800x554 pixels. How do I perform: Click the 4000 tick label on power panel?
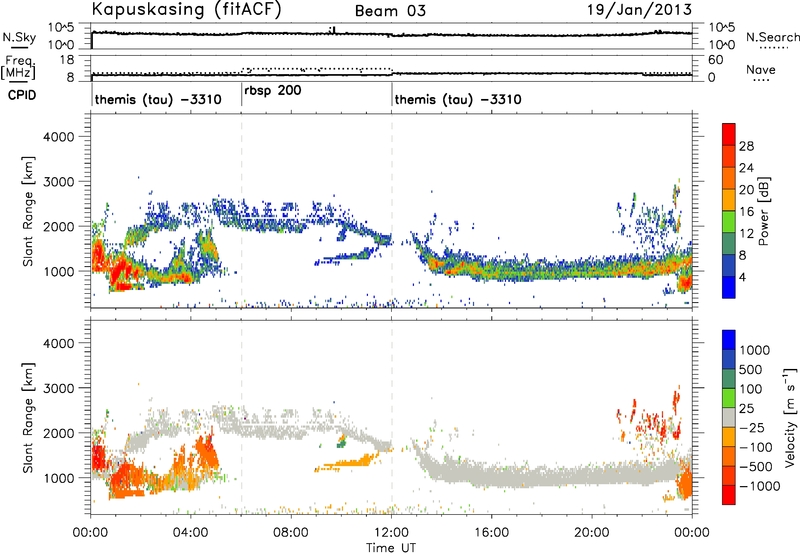[58, 137]
